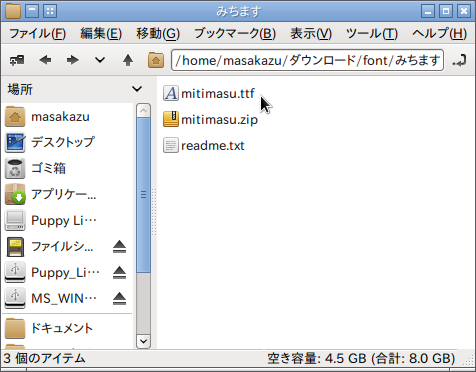476x372 pixels.
Task: Open ゴミ箱 trash in the sidebar
Action: (x=68, y=168)
